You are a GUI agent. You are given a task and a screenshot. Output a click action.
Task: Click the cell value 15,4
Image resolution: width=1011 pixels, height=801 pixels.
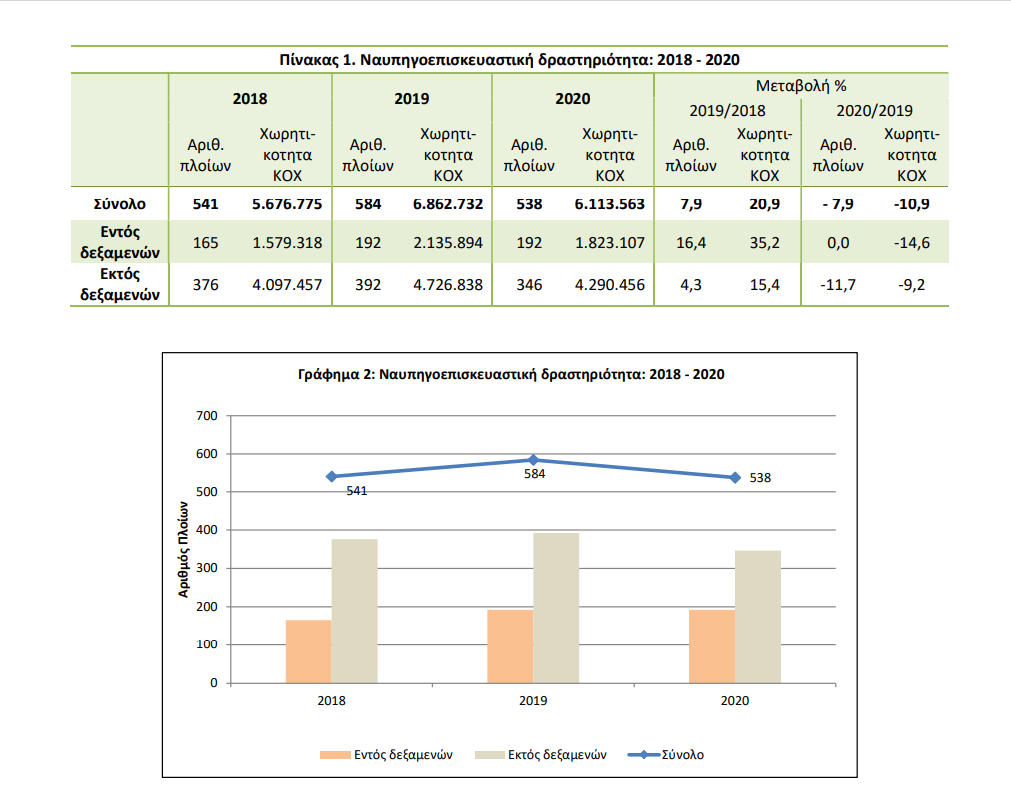click(x=764, y=284)
